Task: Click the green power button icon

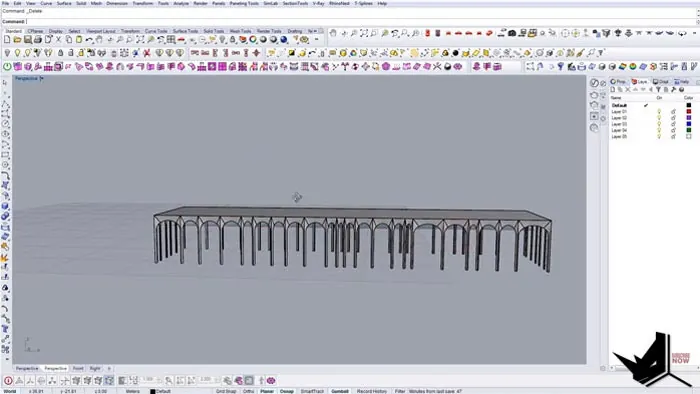Action: (x=7, y=66)
